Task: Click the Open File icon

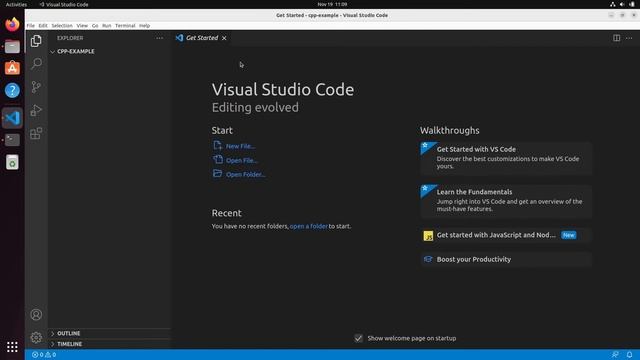Action: coord(218,160)
